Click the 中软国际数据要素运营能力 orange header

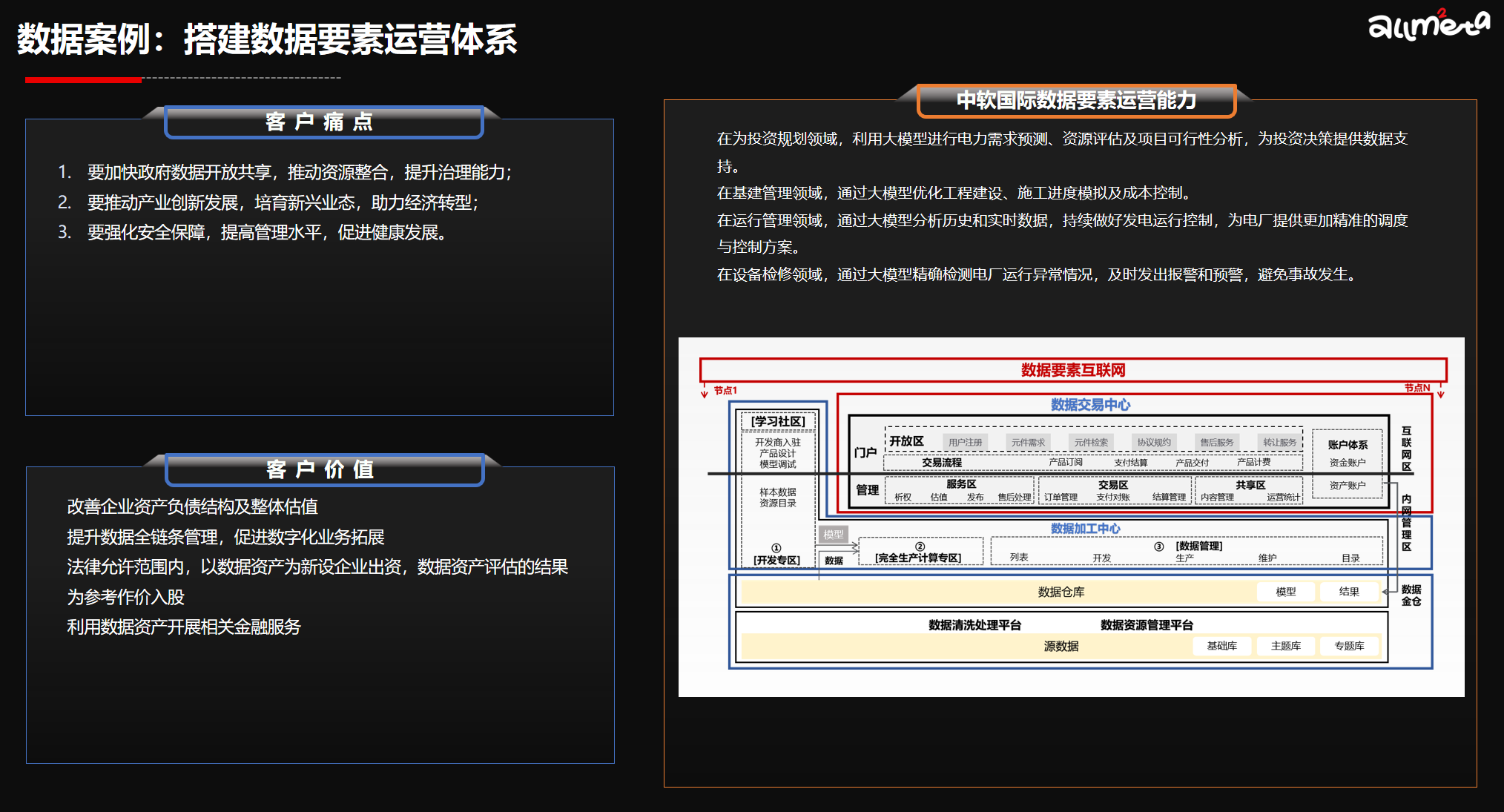[x=1076, y=100]
